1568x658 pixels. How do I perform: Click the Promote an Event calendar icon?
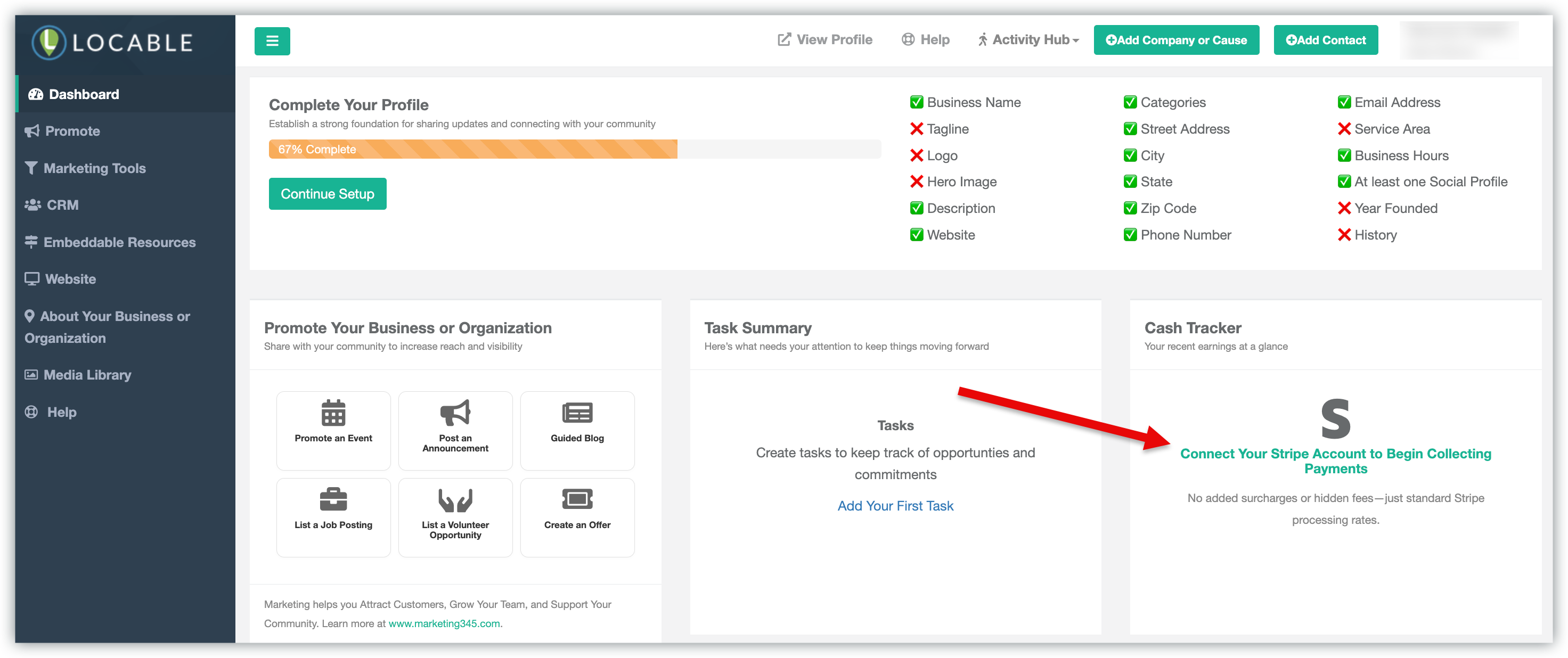pos(333,413)
